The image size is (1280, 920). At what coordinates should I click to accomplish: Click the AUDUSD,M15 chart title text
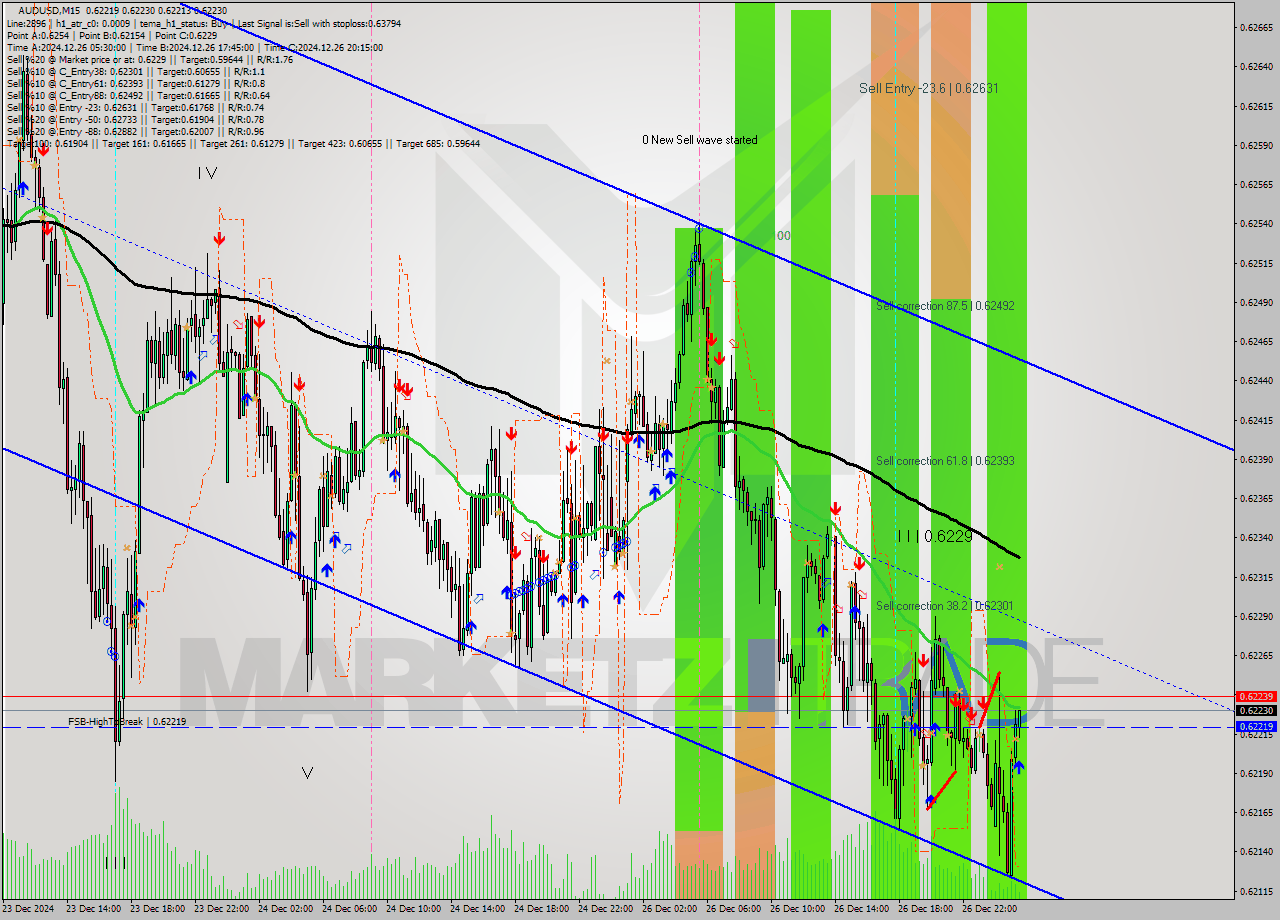51,10
